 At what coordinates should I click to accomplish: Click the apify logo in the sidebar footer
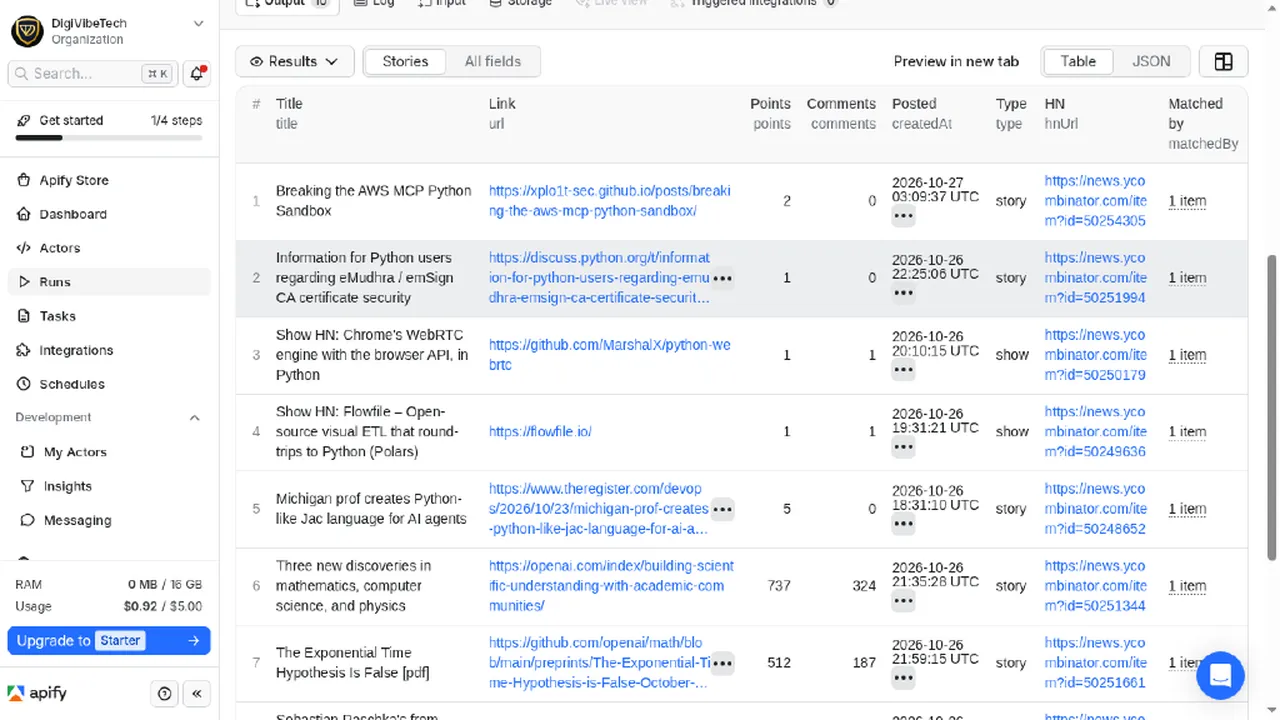pyautogui.click(x=37, y=693)
